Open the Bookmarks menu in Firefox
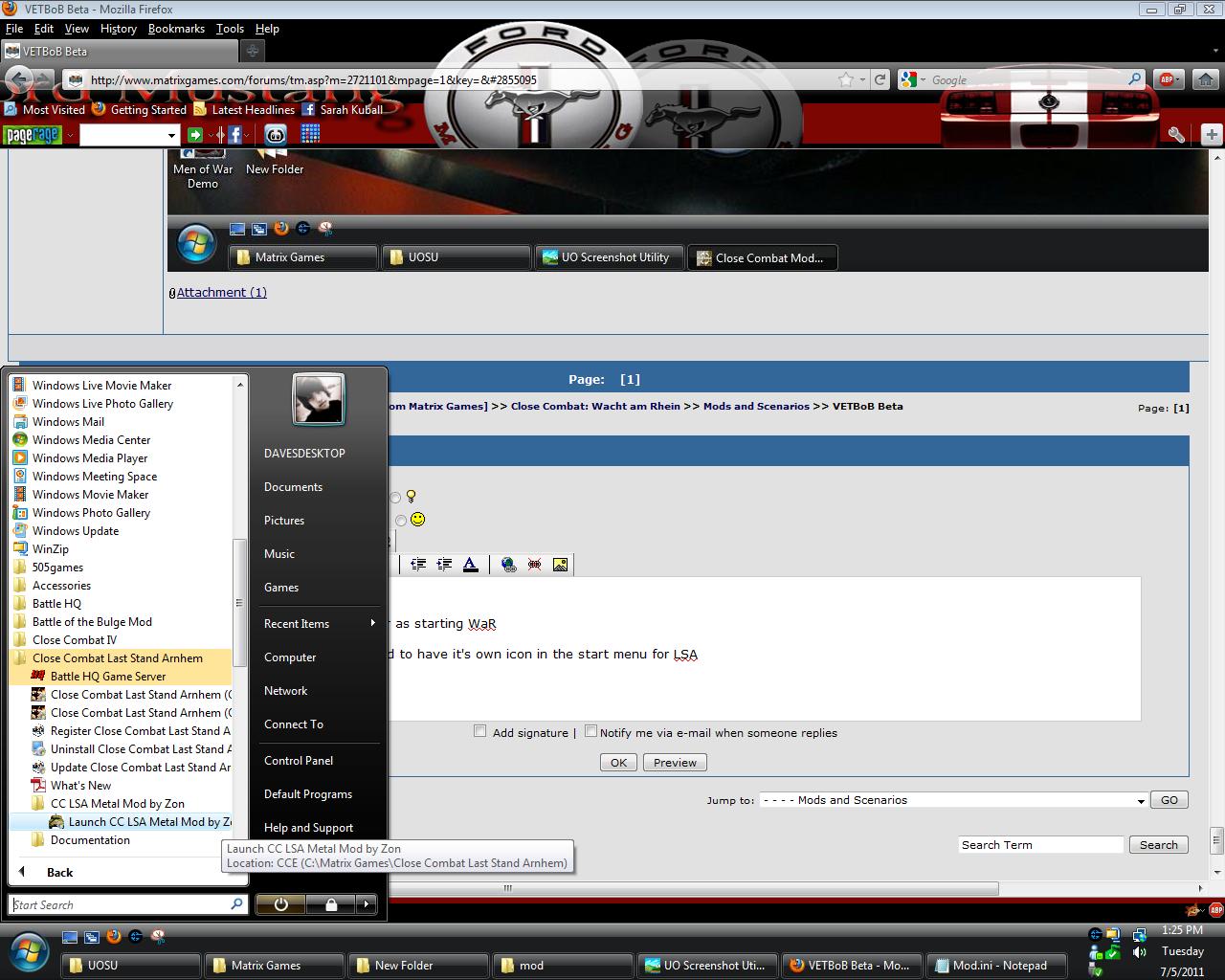The height and width of the screenshot is (980, 1225). coord(176,29)
